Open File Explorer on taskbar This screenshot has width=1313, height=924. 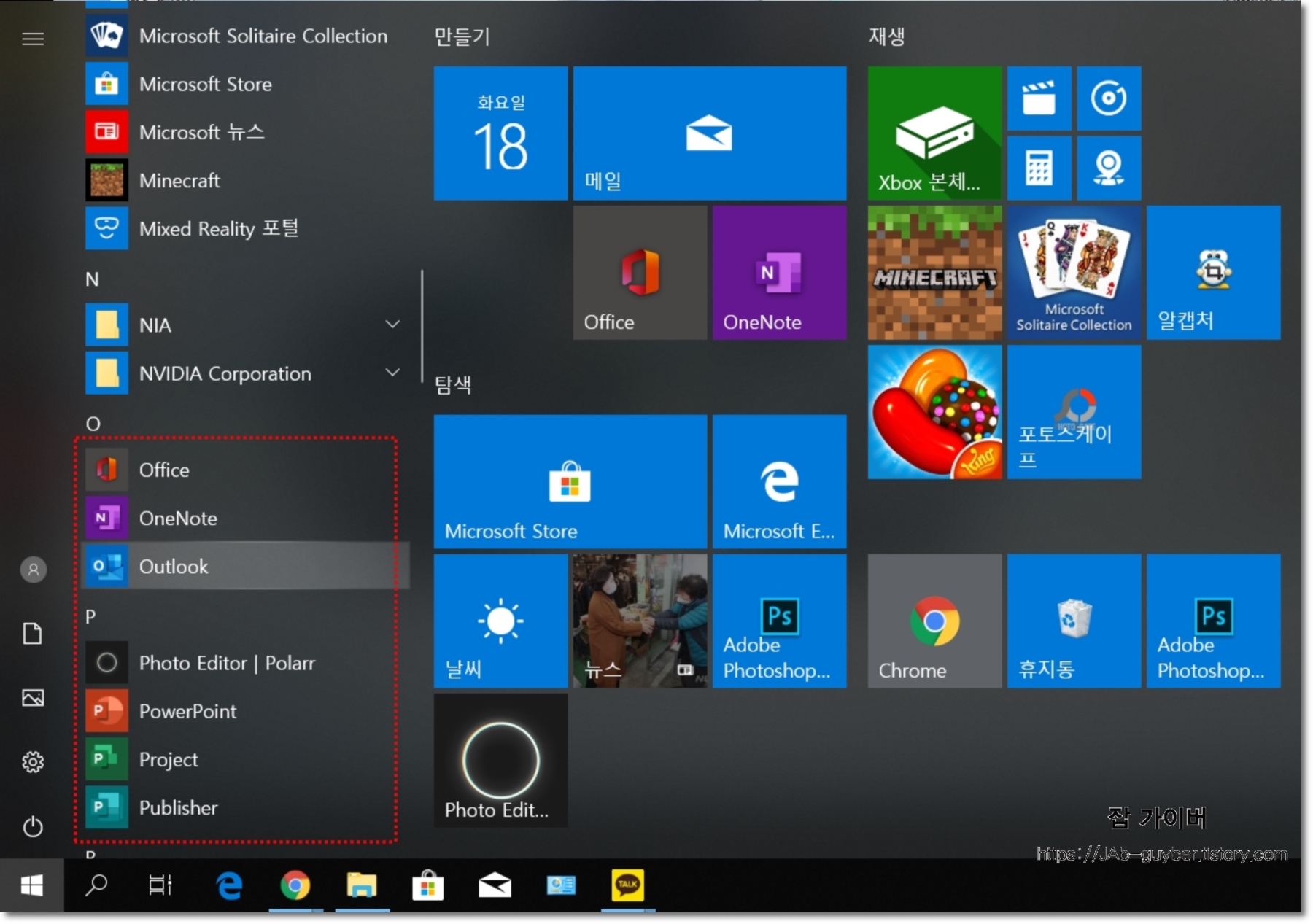tap(362, 885)
